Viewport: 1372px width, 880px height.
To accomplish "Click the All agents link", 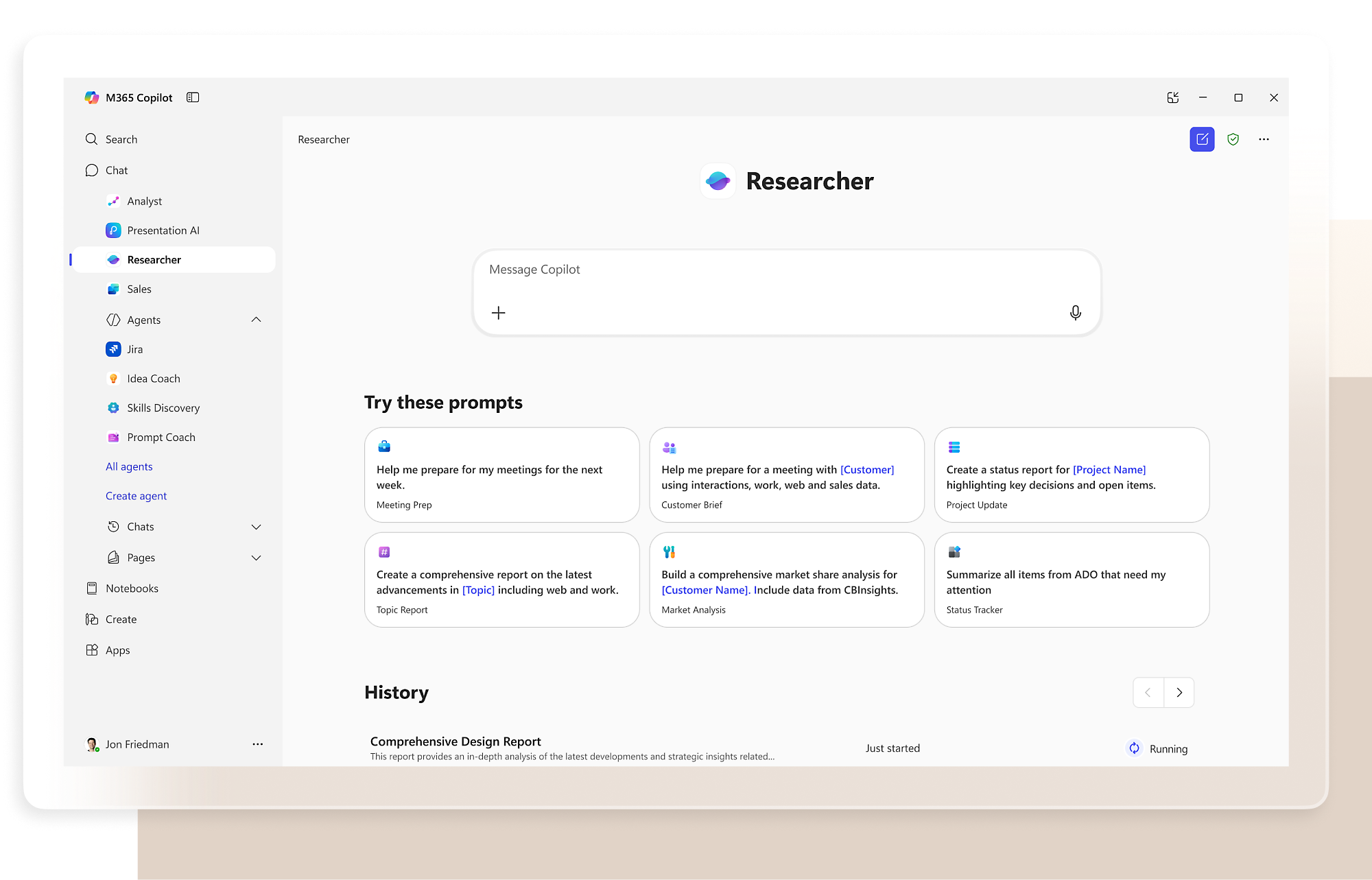I will (x=129, y=466).
